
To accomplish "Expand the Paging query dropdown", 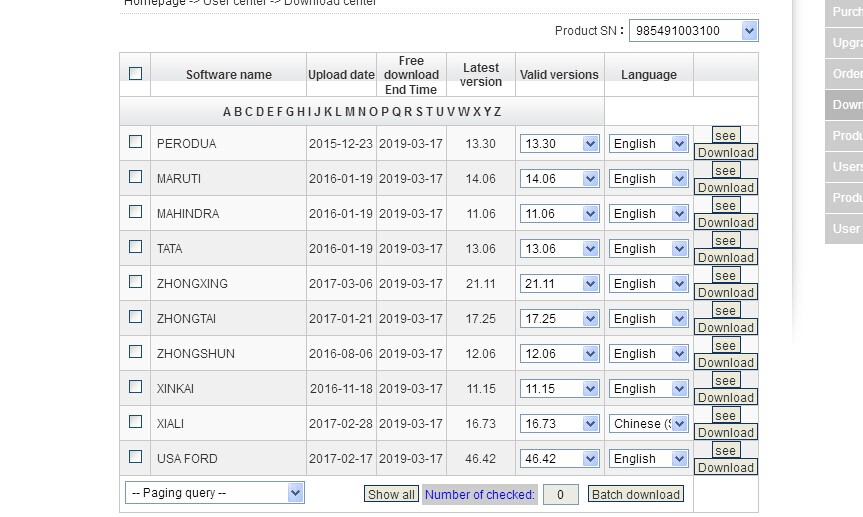I will pos(215,493).
